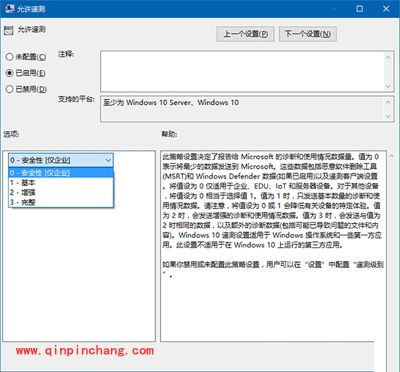
Task: Click the comment box scroll up arrow
Action: [388, 57]
